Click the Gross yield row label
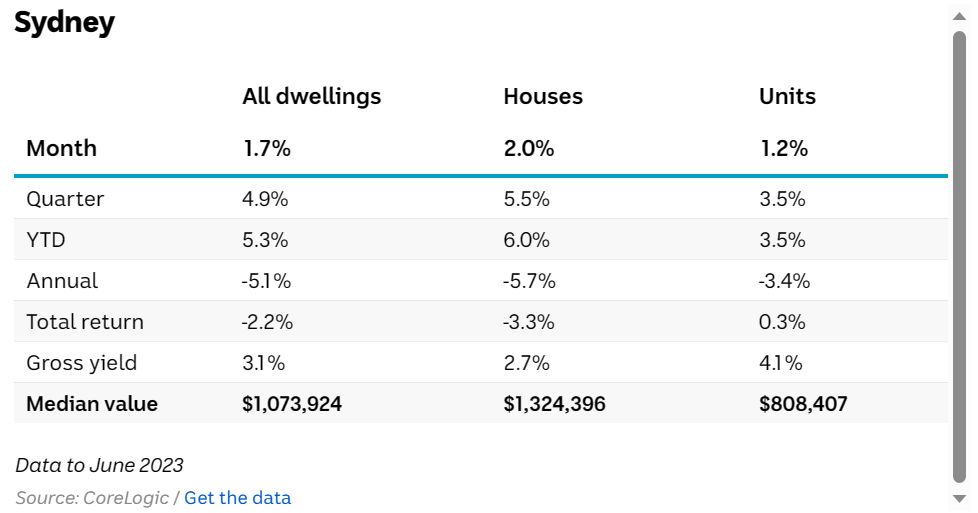Image resolution: width=978 pixels, height=513 pixels. pyautogui.click(x=82, y=363)
